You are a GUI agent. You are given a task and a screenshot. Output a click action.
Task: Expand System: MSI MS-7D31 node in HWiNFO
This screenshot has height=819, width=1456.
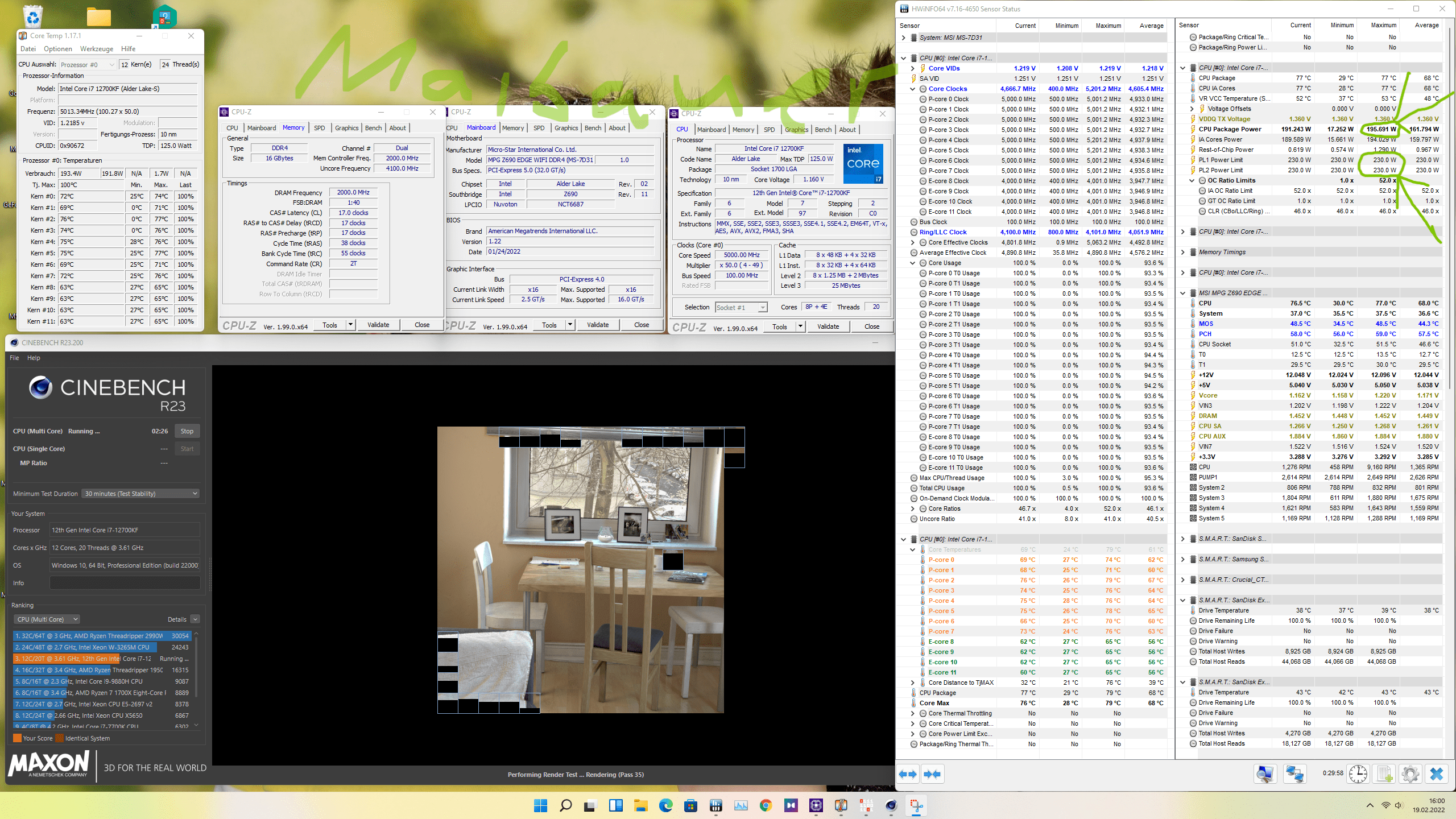click(904, 38)
